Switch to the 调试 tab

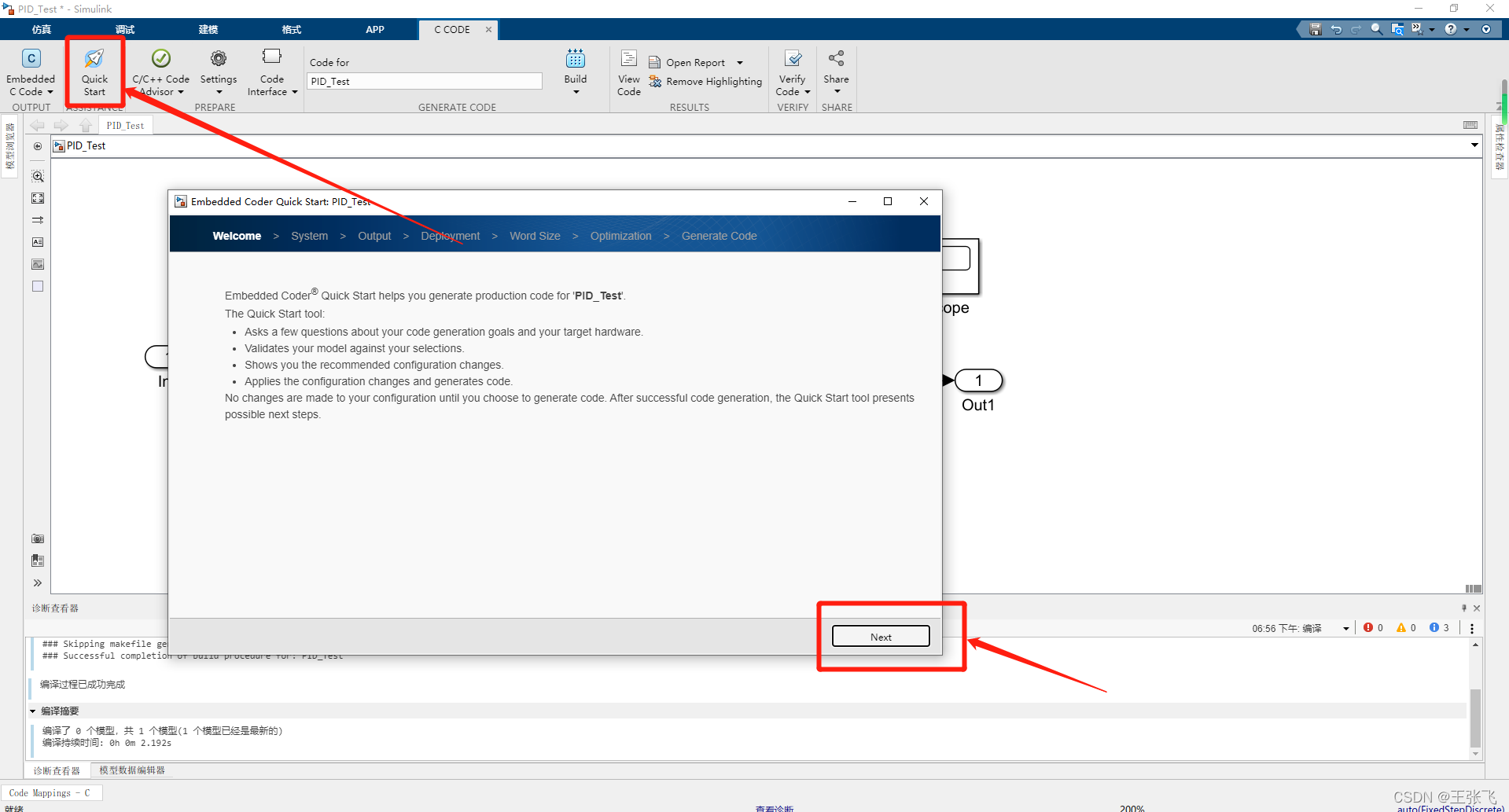(125, 29)
